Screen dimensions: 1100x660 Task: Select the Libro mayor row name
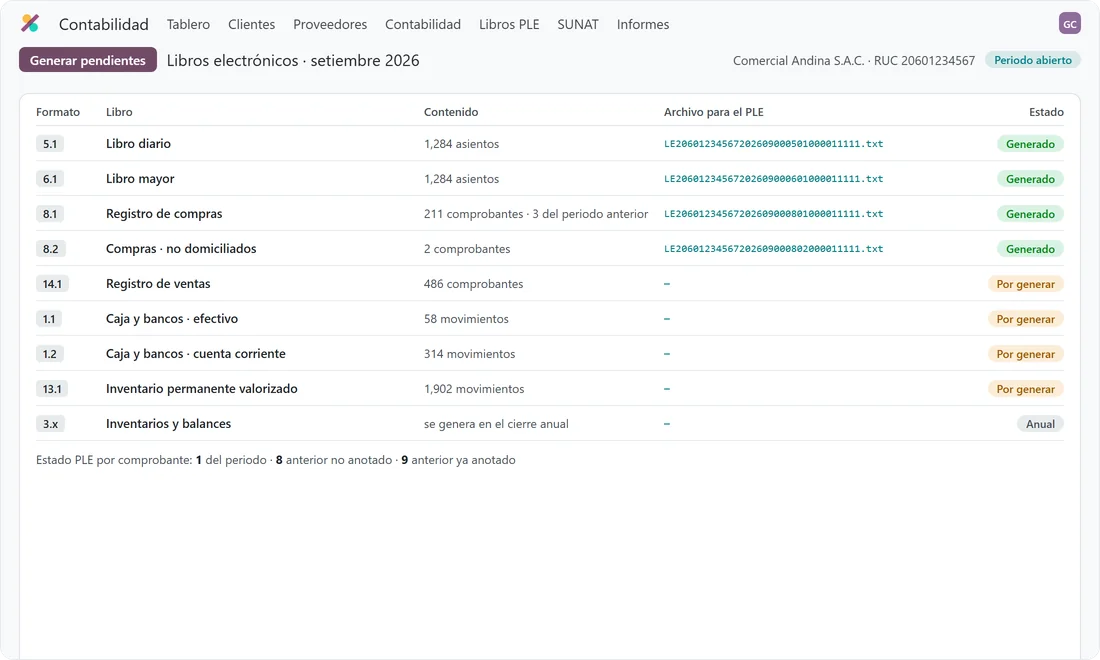140,179
